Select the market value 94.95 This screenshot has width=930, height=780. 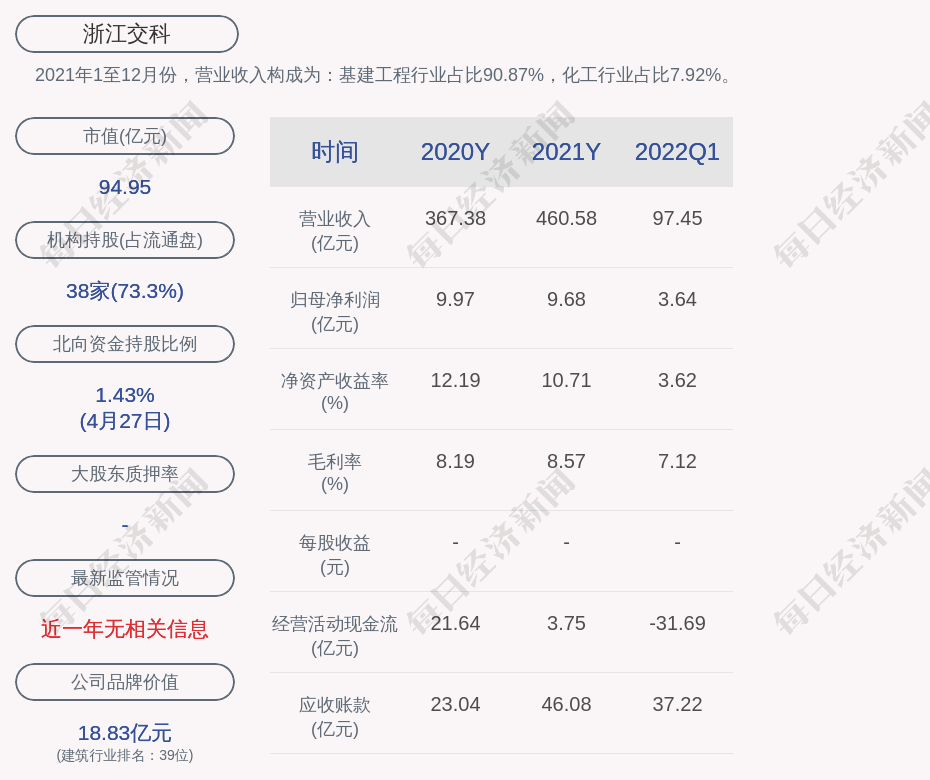coord(125,187)
